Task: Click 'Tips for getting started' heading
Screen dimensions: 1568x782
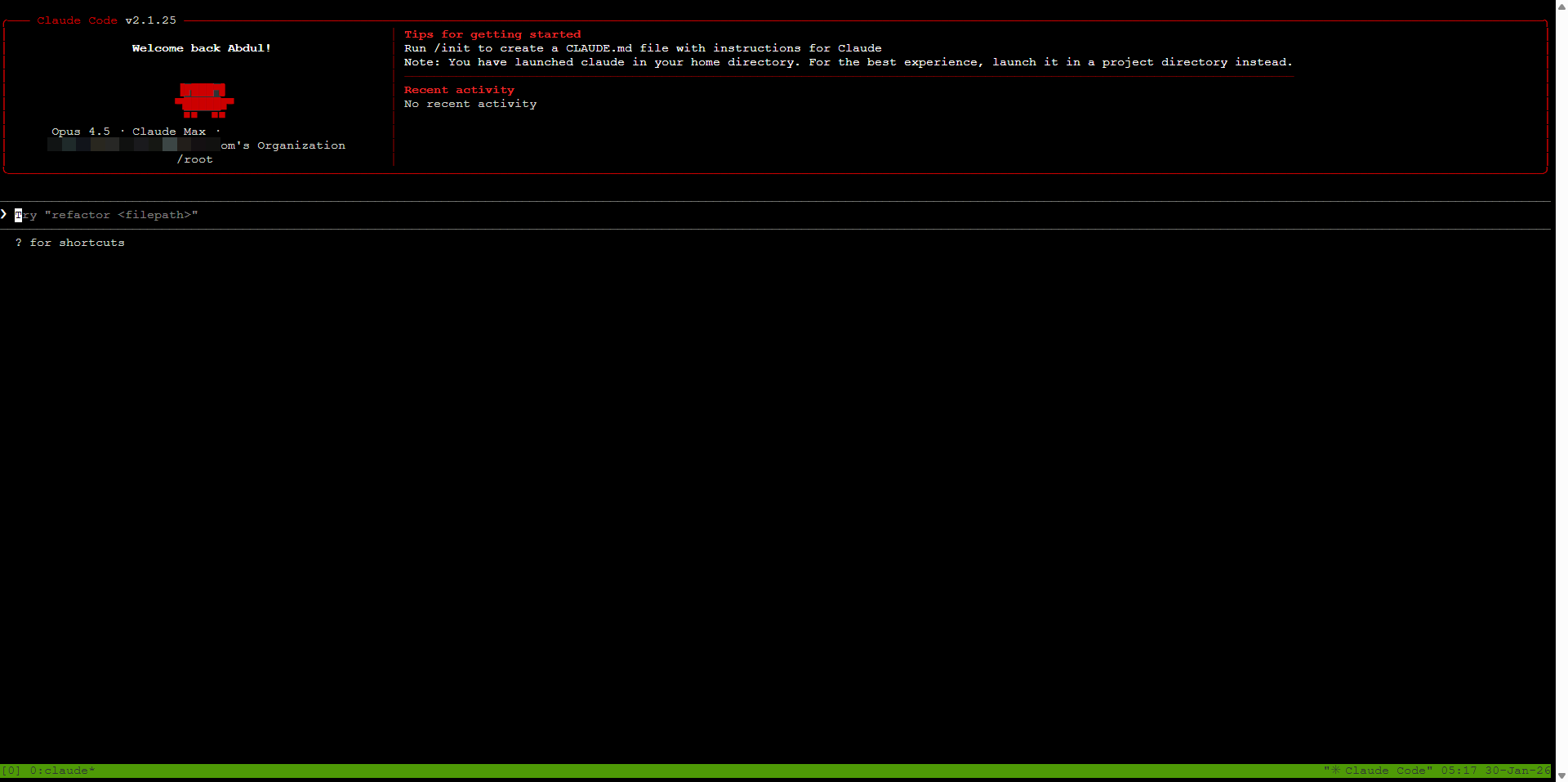Action: tap(492, 34)
